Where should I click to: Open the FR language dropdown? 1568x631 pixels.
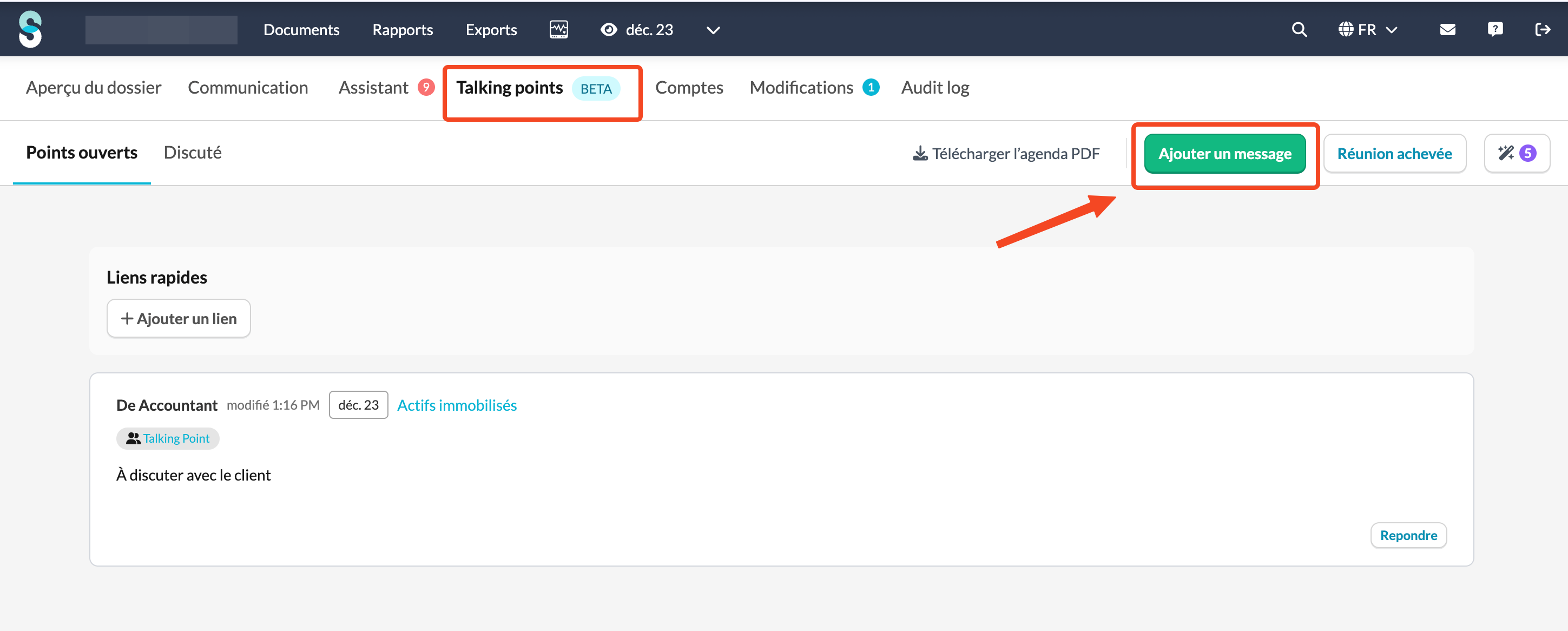pyautogui.click(x=1367, y=29)
